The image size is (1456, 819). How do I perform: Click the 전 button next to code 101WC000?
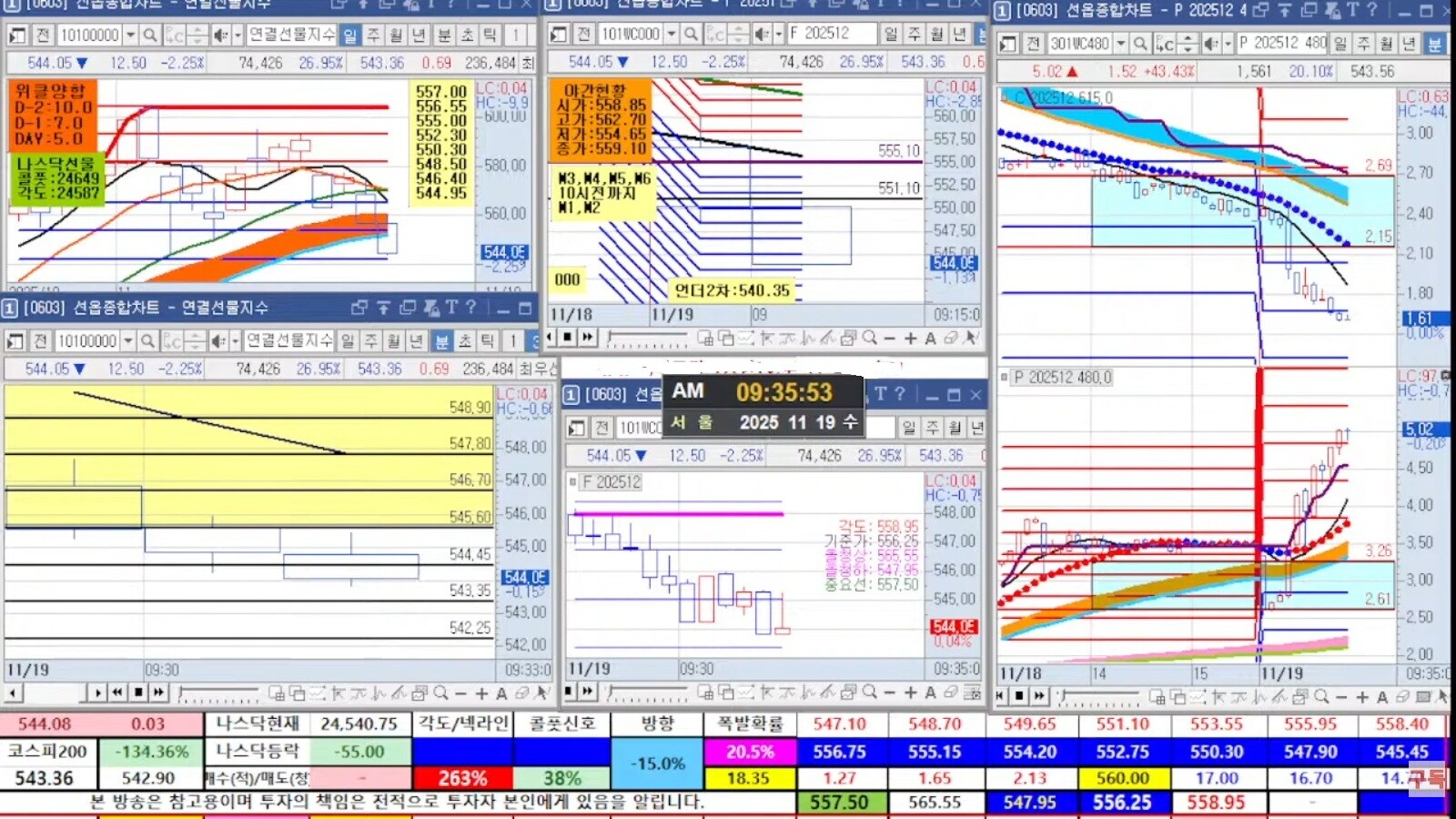[584, 35]
